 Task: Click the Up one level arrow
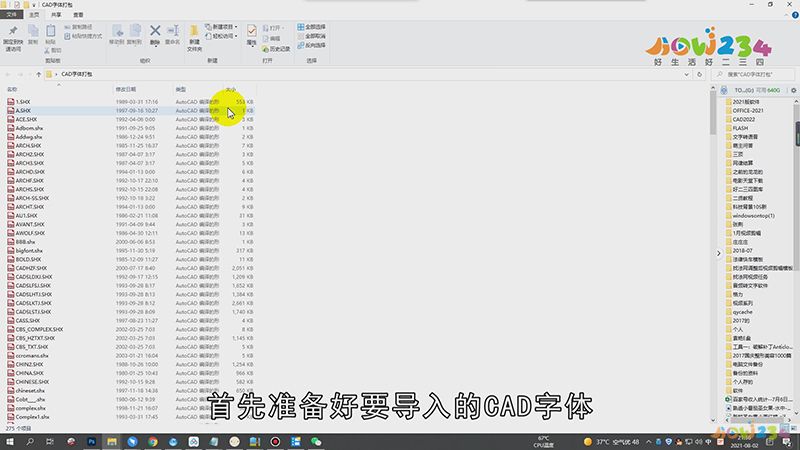pos(38,74)
